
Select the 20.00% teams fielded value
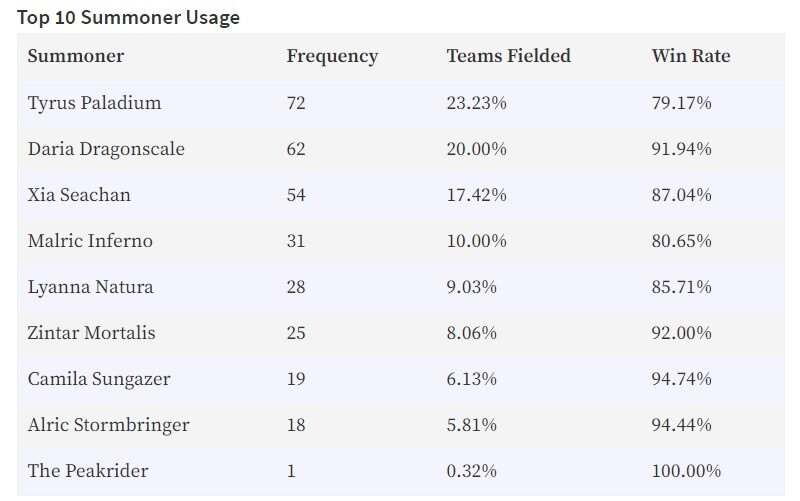tap(477, 149)
